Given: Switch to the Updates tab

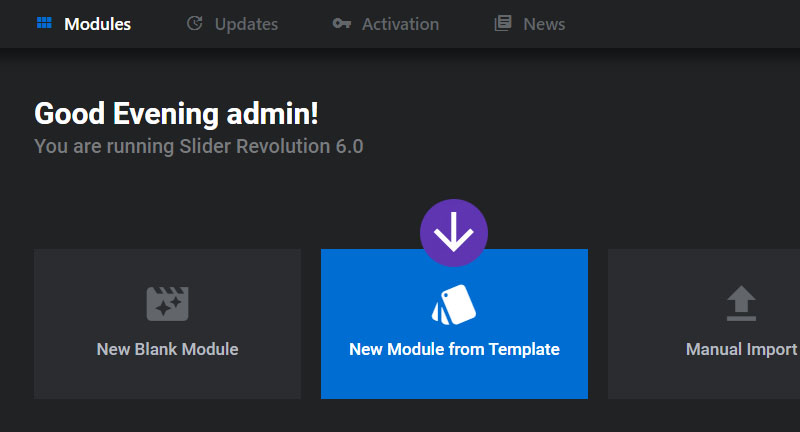Looking at the screenshot, I should point(232,24).
